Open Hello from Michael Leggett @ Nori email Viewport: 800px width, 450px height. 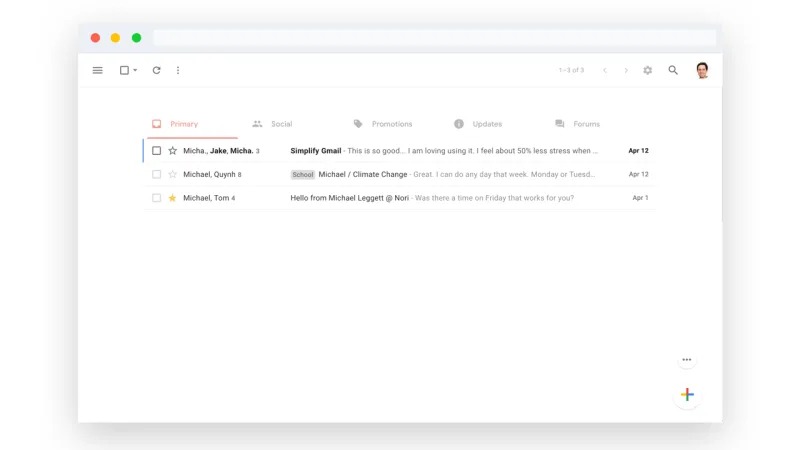[349, 197]
